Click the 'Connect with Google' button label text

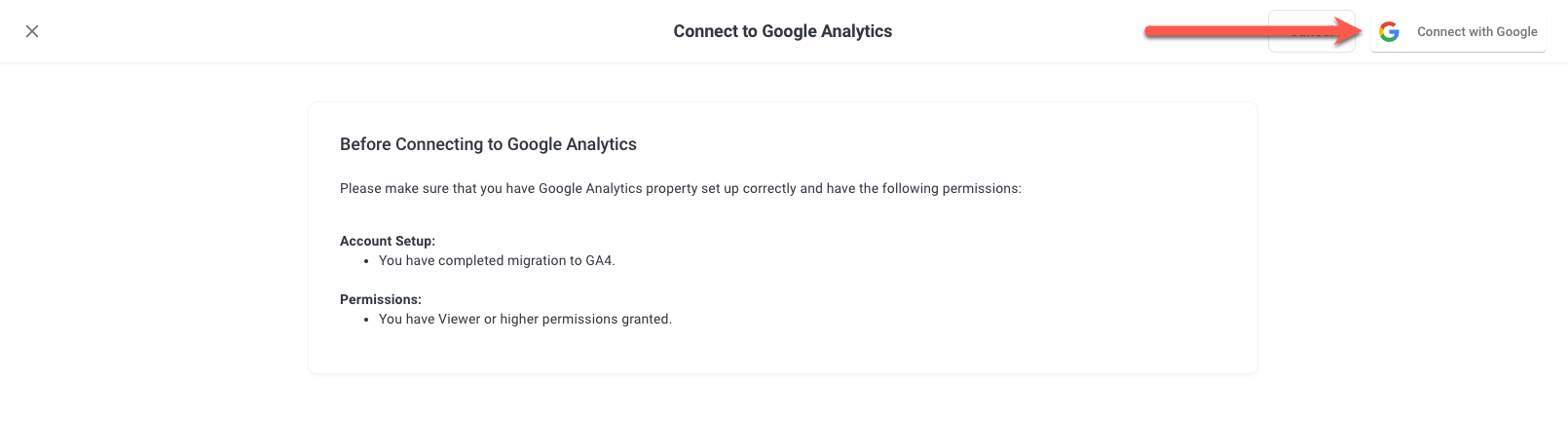1476,32
